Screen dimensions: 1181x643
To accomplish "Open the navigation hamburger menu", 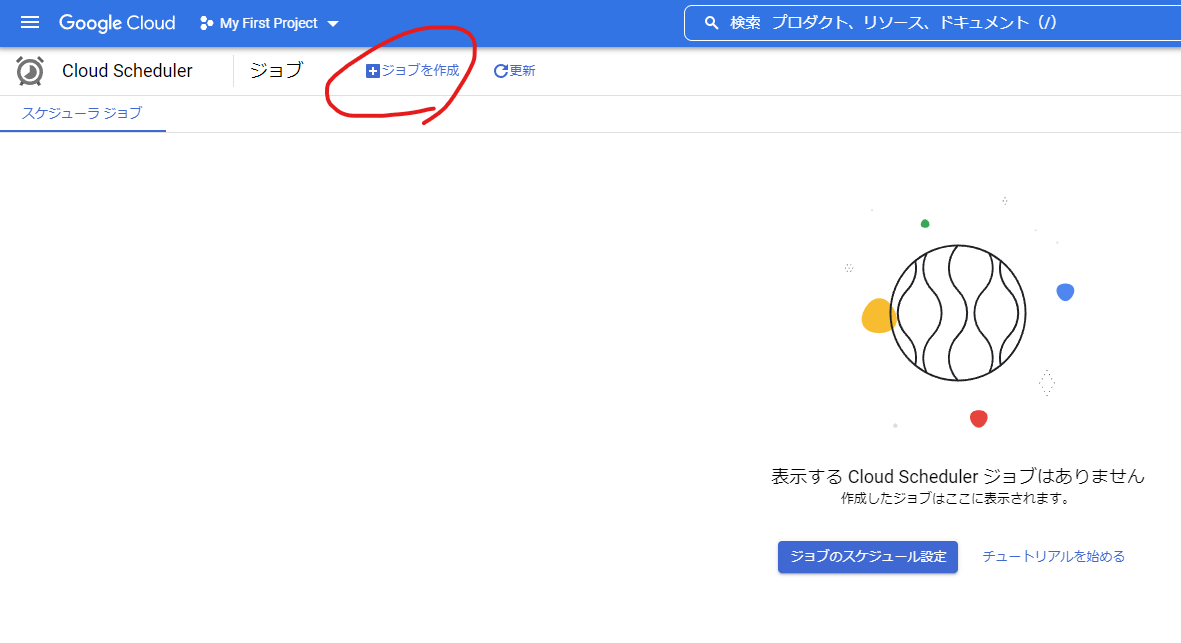I will [29, 22].
